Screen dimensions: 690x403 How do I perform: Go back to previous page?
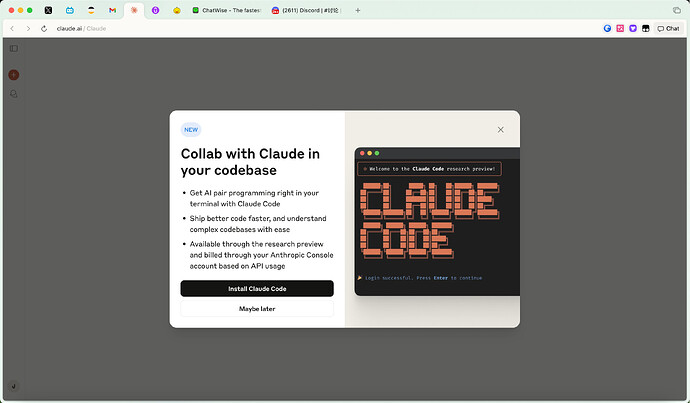point(12,29)
